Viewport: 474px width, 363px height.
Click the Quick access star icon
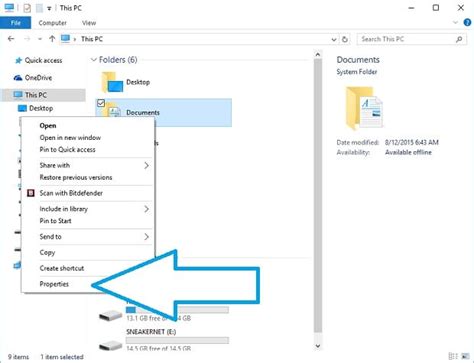click(19, 60)
